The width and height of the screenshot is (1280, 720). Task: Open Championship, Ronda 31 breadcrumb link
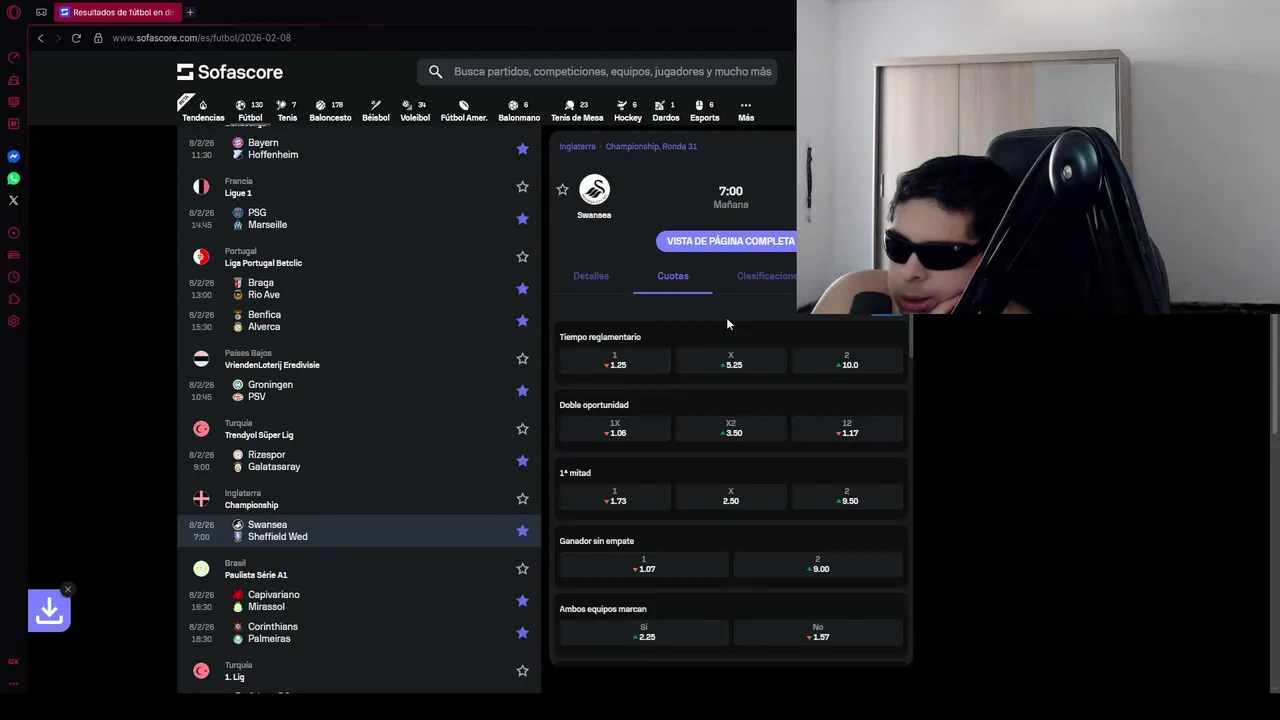[651, 146]
